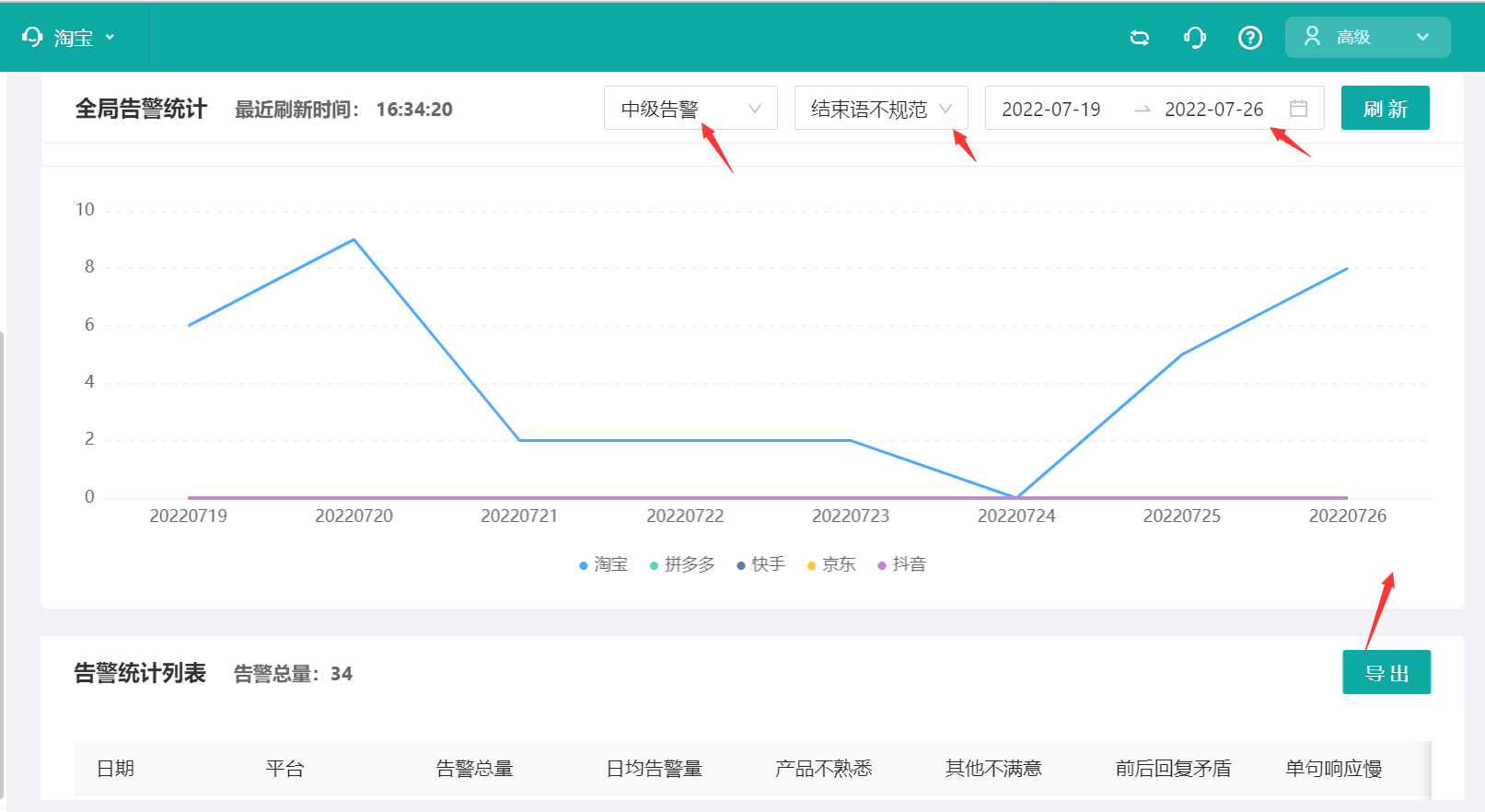Click the 20220726 data point on the line
The image size is (1485, 812).
[1347, 269]
